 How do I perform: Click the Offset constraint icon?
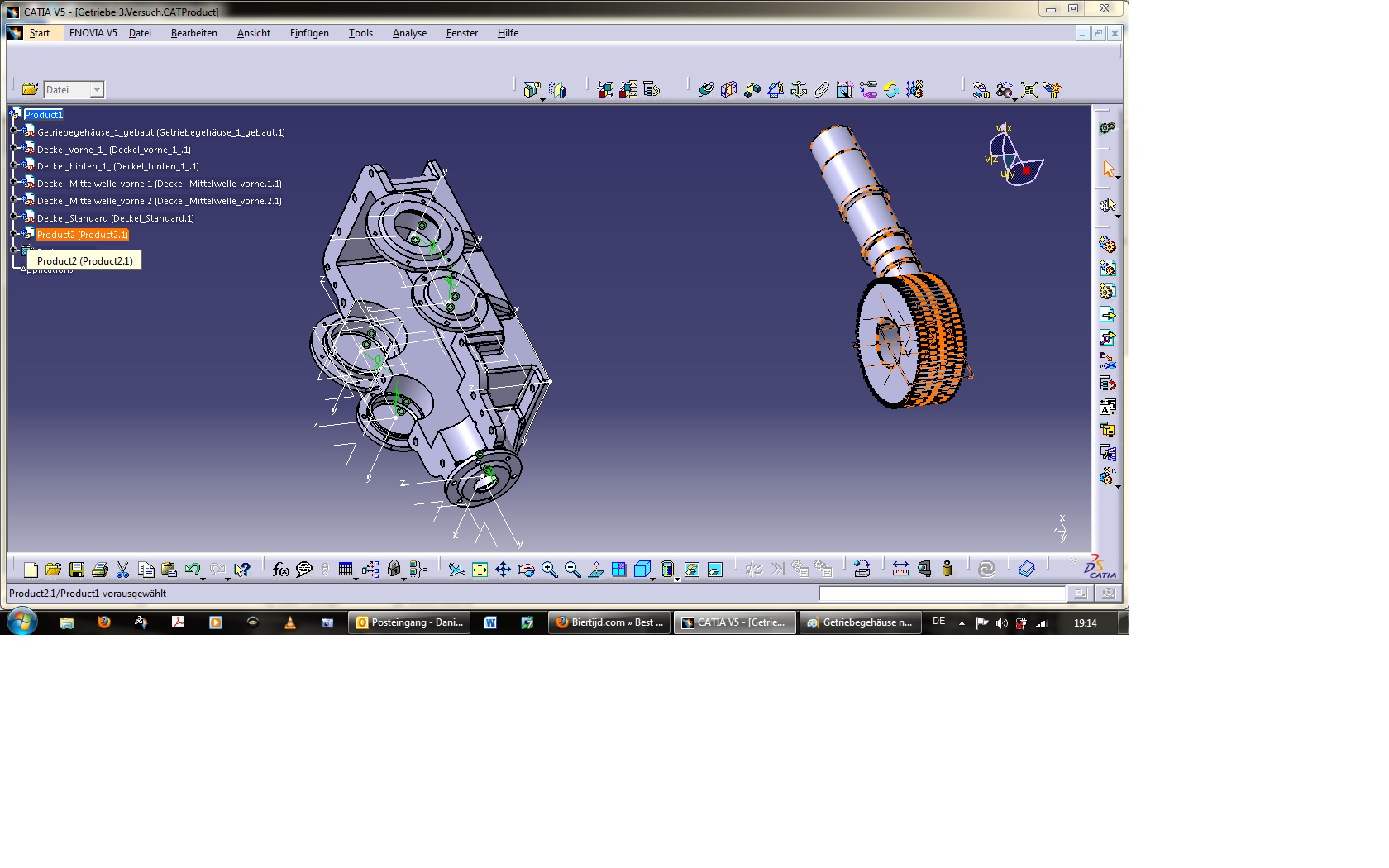752,89
